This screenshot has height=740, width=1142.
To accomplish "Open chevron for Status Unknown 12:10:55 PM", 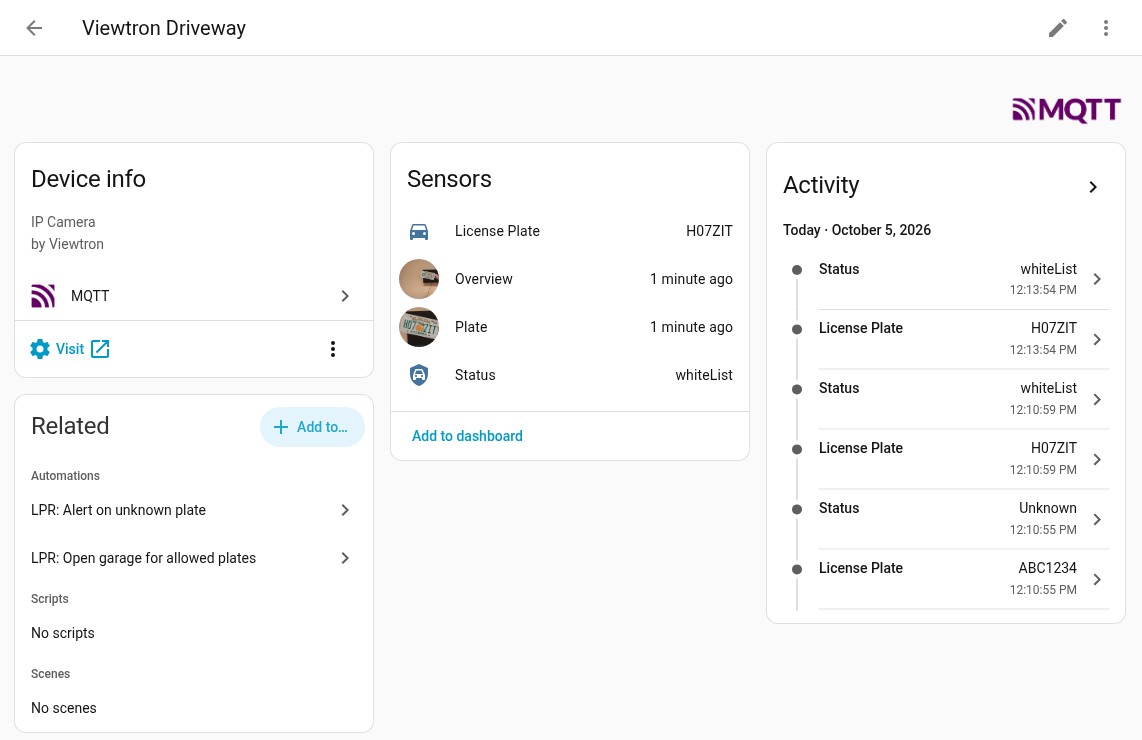I will pos(1097,519).
